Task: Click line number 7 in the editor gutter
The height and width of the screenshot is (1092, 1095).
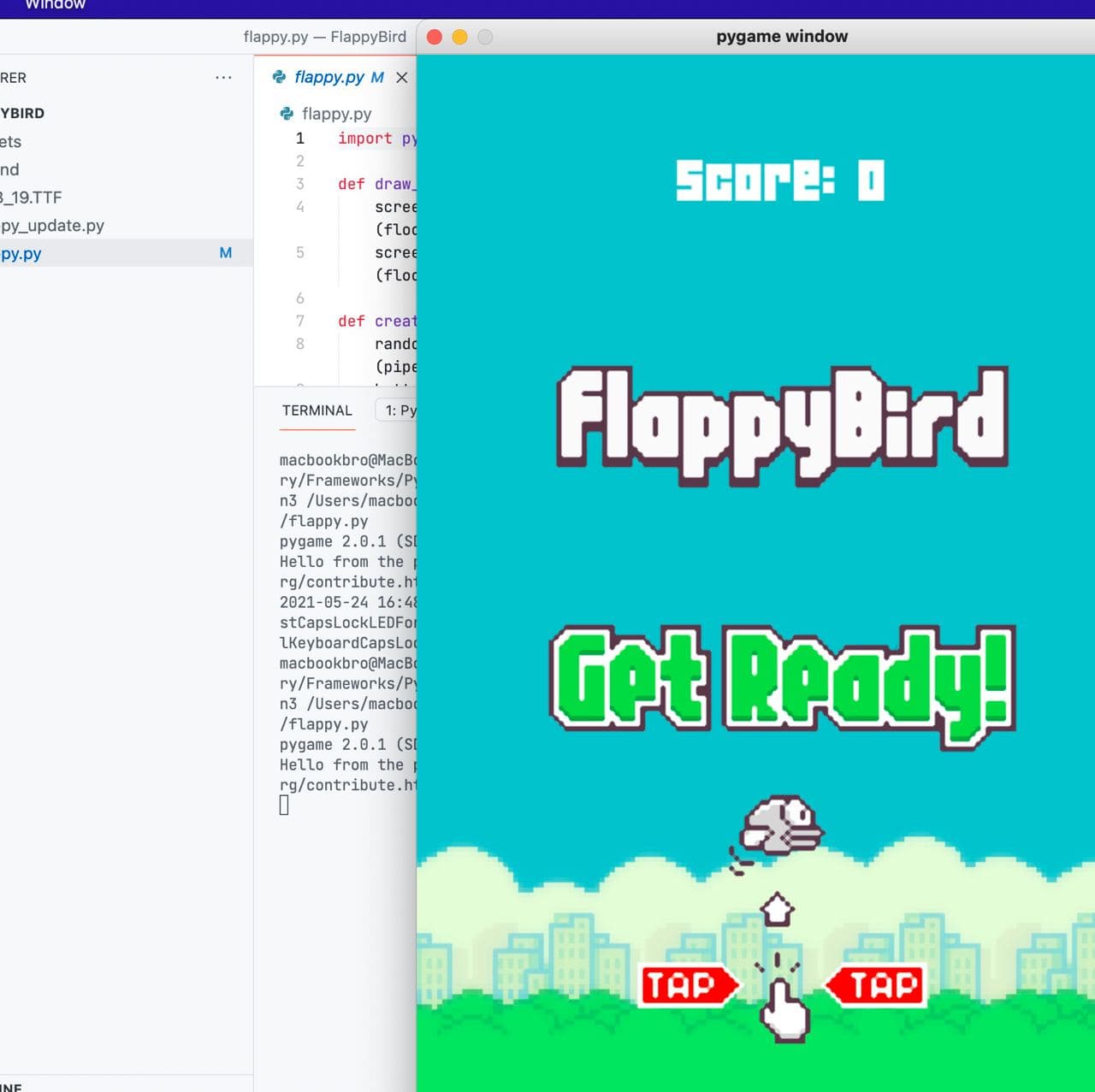Action: click(299, 322)
